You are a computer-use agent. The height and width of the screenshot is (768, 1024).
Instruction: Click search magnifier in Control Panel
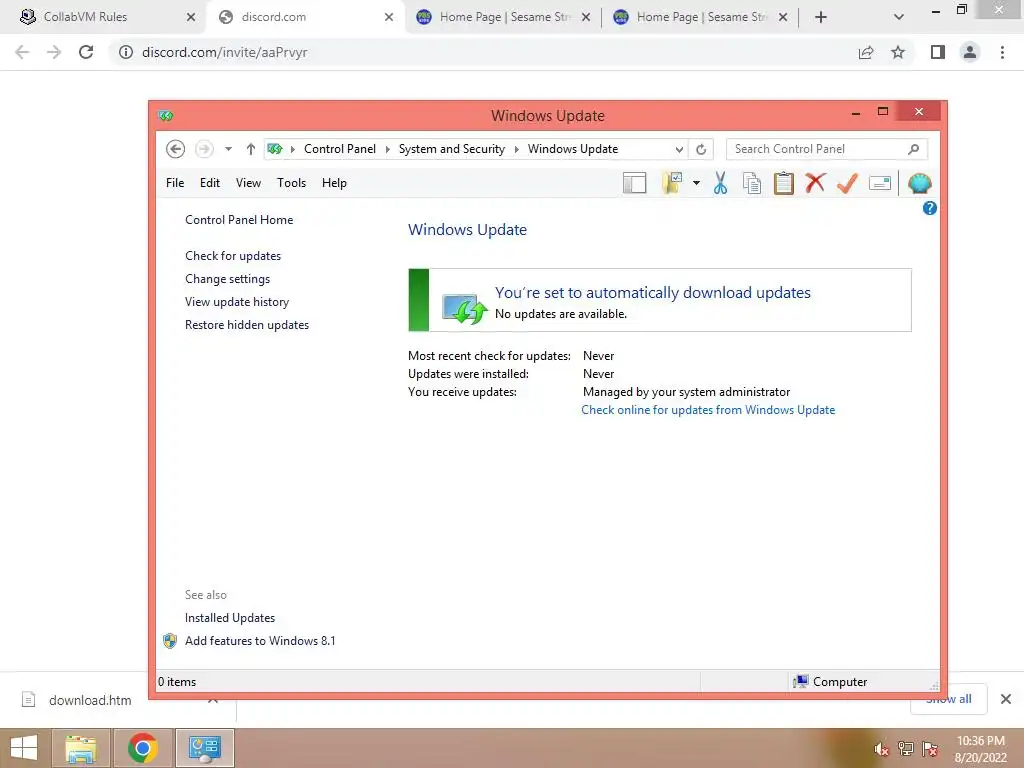click(x=914, y=149)
